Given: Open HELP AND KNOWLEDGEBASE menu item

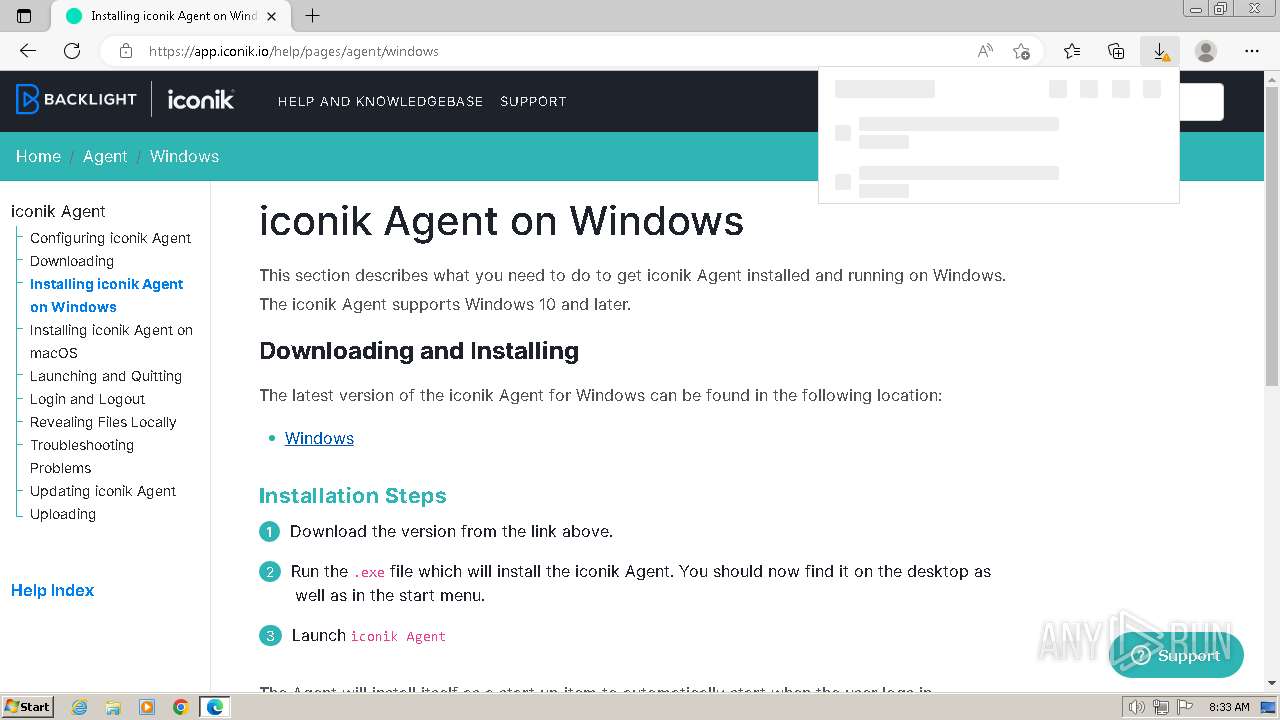Looking at the screenshot, I should tap(380, 101).
